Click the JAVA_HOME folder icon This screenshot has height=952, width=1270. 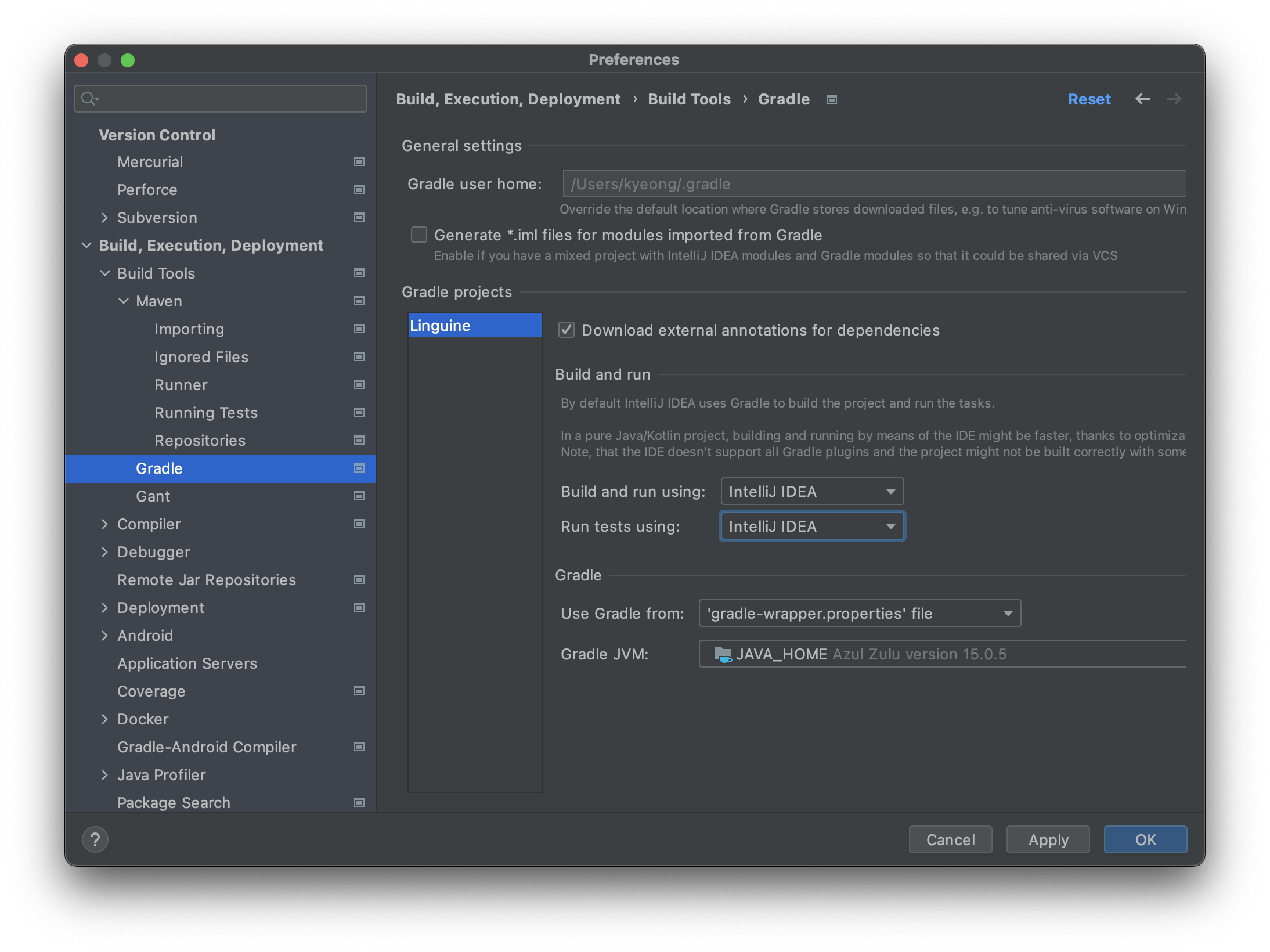tap(723, 654)
